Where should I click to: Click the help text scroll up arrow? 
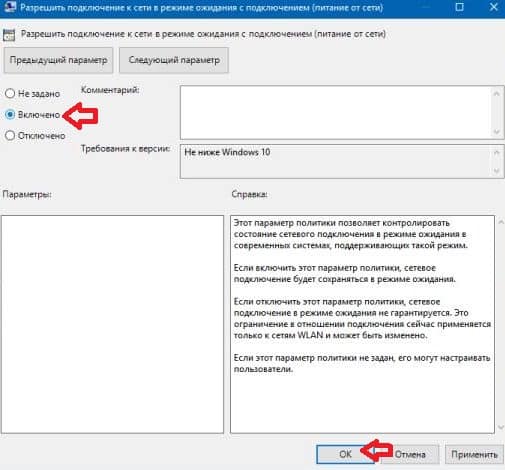coord(501,221)
